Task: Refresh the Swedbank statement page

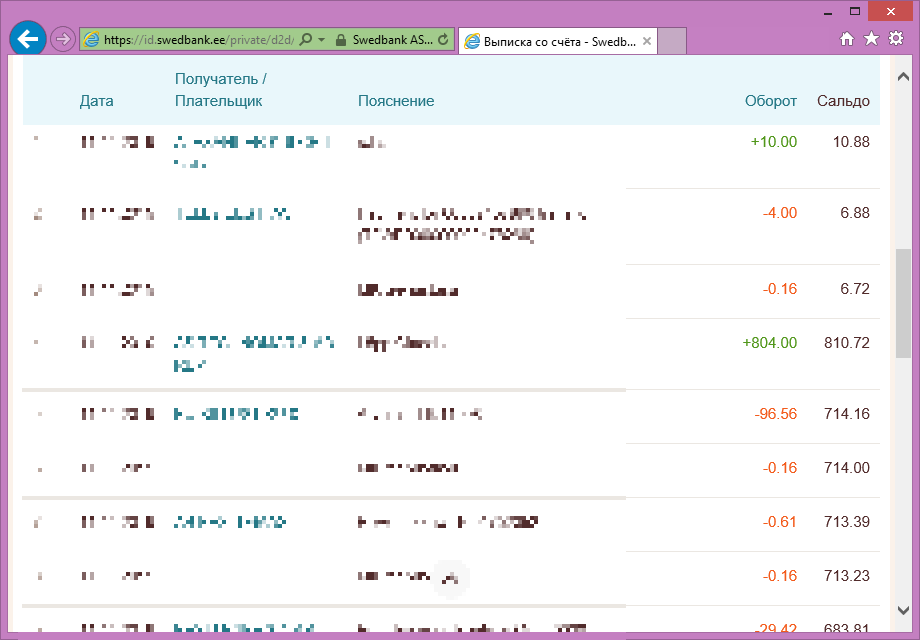Action: [441, 39]
